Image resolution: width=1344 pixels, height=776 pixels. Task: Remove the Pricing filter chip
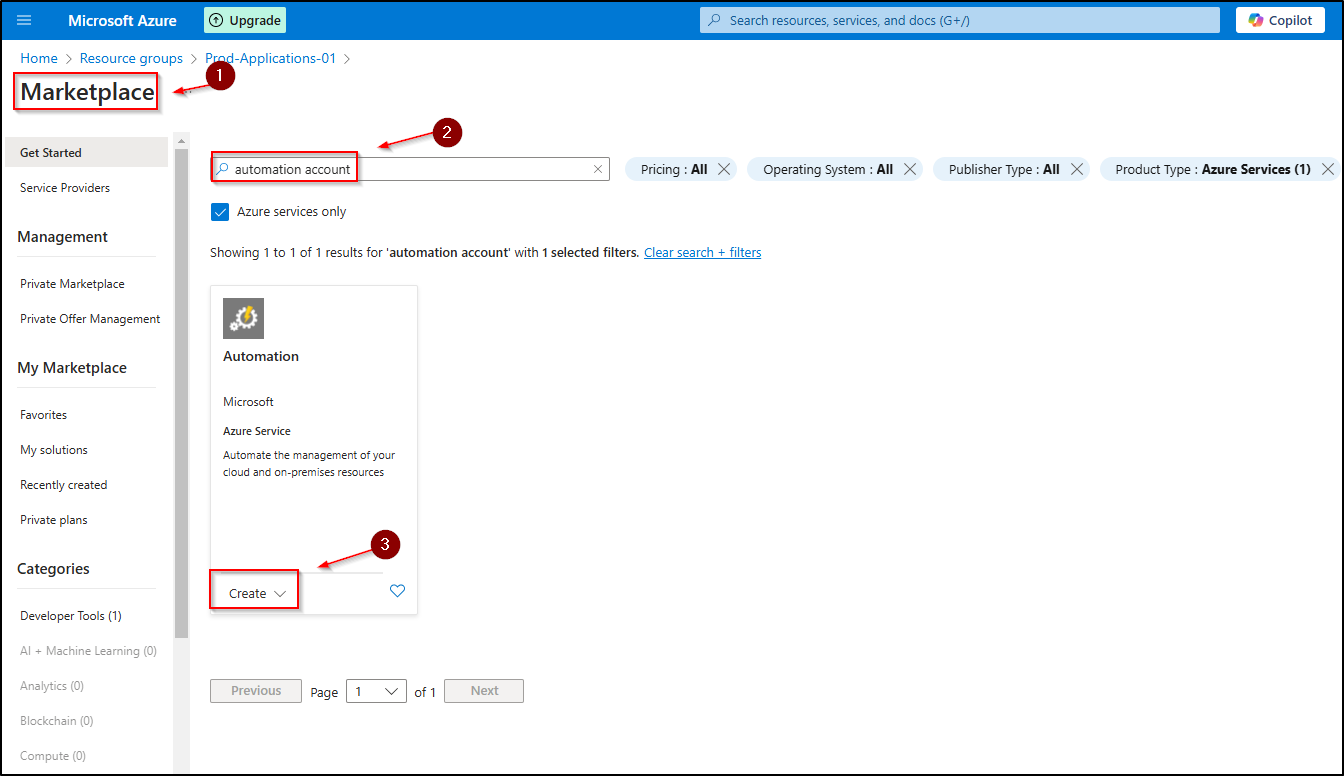point(725,169)
